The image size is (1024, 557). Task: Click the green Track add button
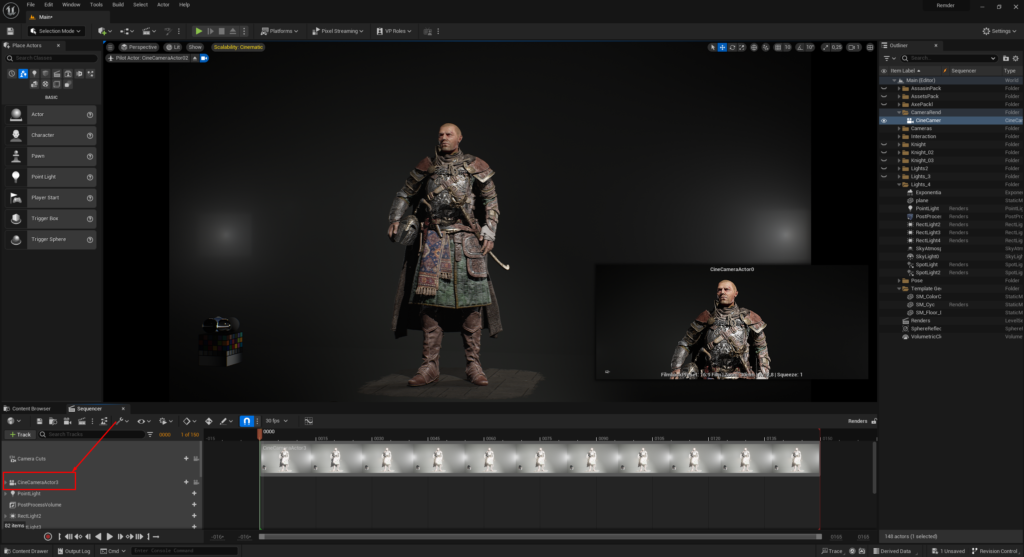tap(20, 434)
